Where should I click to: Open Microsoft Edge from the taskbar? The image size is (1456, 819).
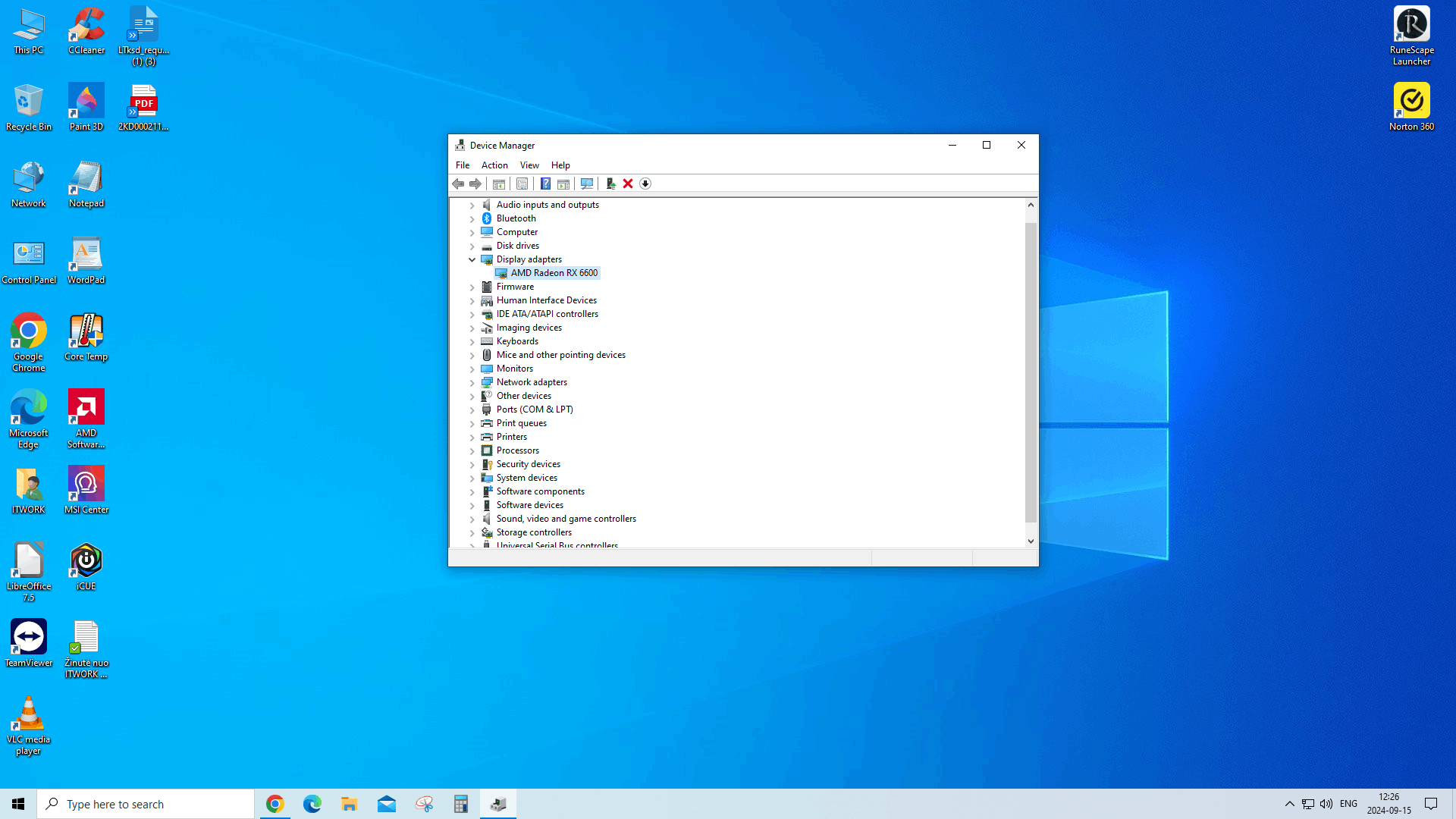click(312, 803)
